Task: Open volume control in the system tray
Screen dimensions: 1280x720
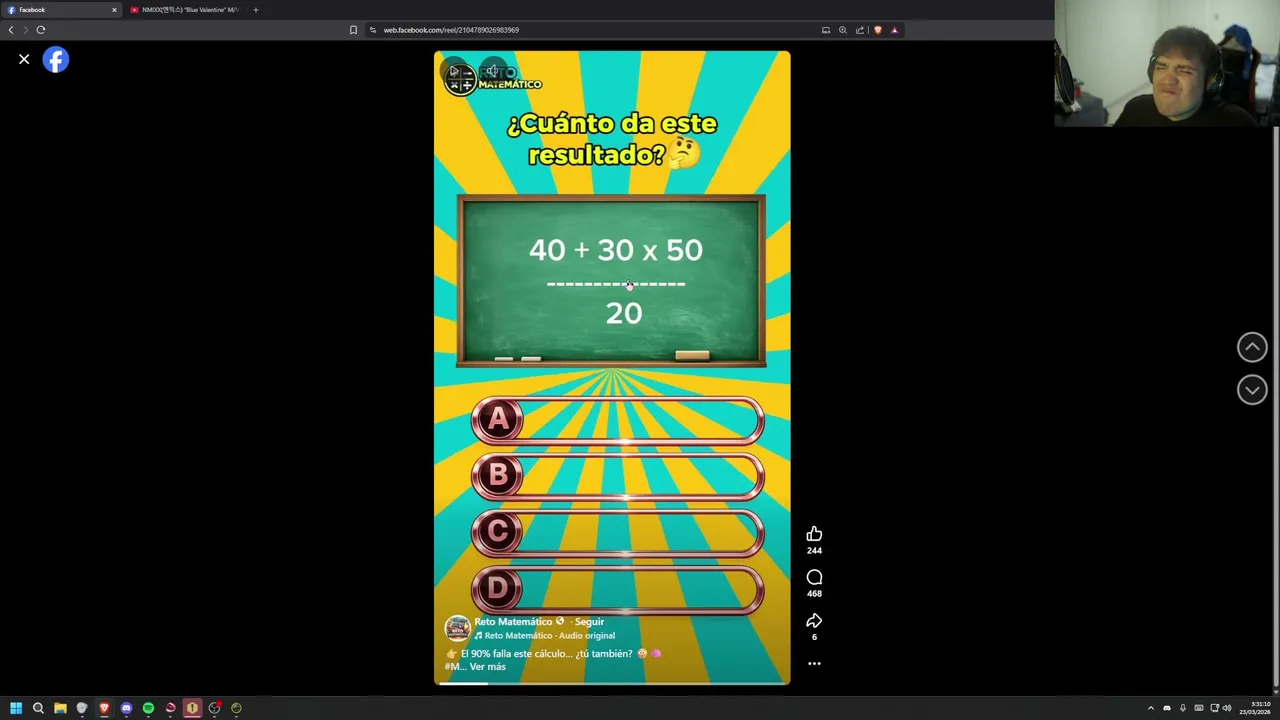Action: click(x=1227, y=708)
